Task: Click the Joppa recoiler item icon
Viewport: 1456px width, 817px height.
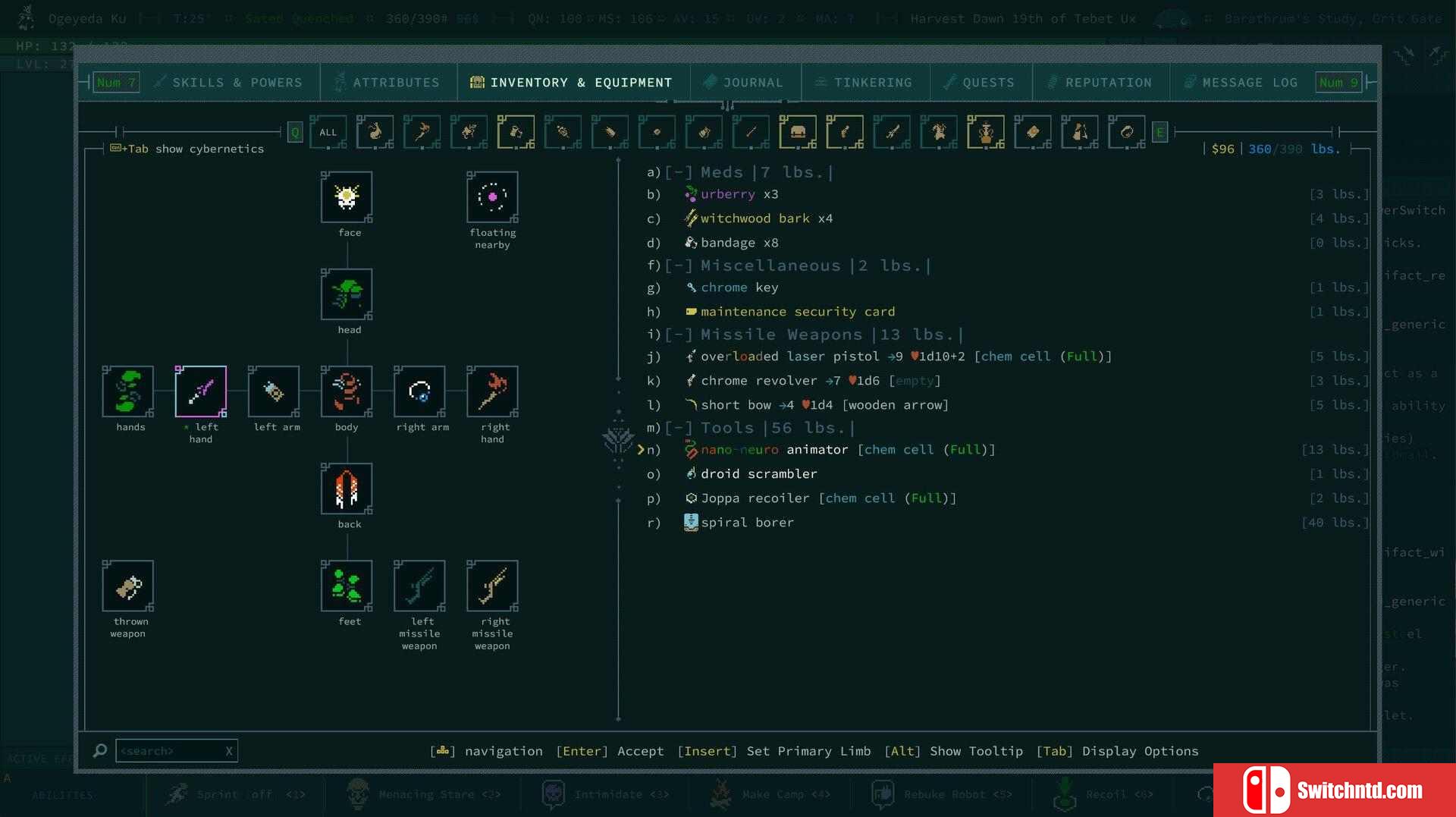Action: 691,498
